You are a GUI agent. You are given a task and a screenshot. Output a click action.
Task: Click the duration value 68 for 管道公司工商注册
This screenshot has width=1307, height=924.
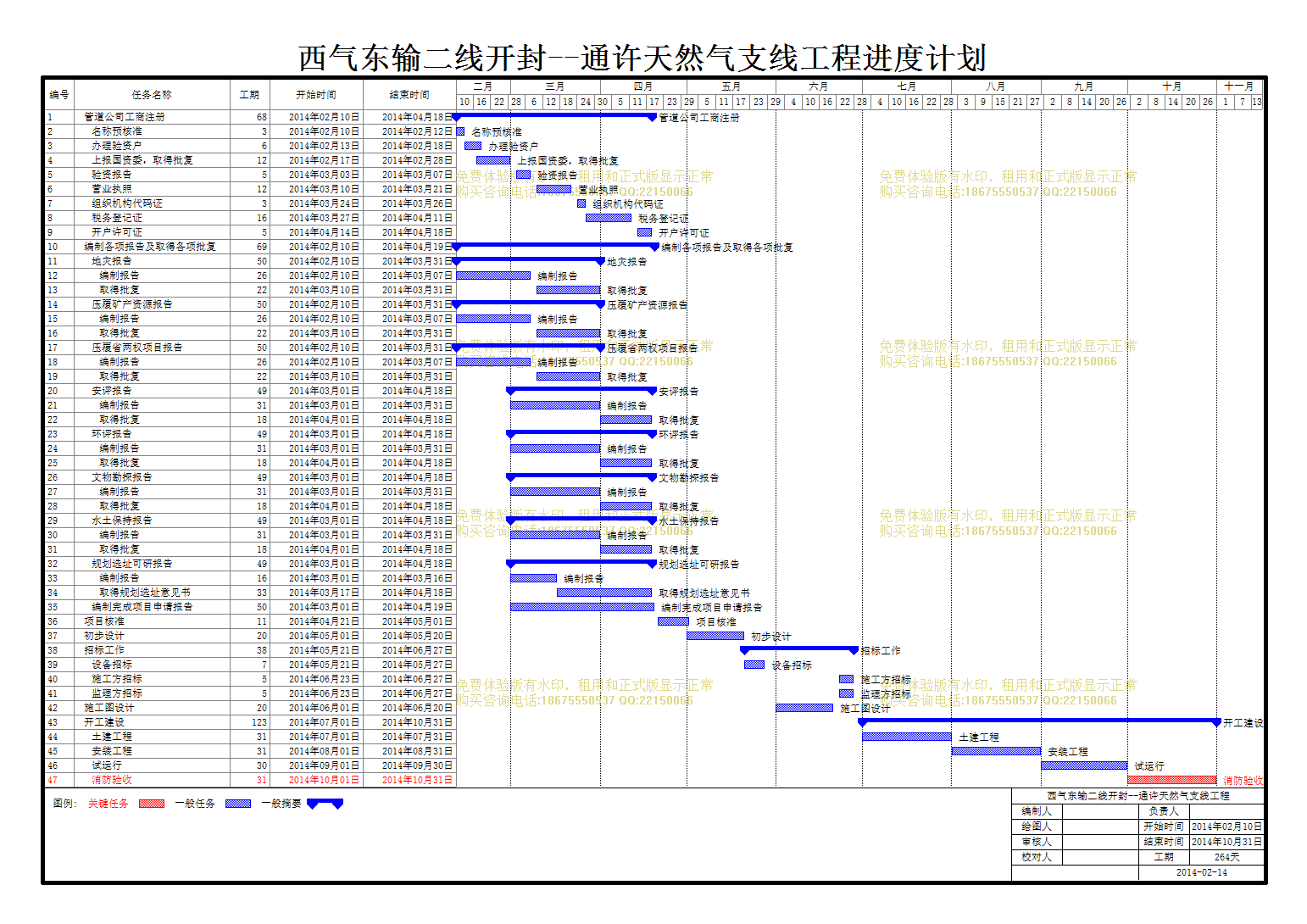tap(262, 117)
